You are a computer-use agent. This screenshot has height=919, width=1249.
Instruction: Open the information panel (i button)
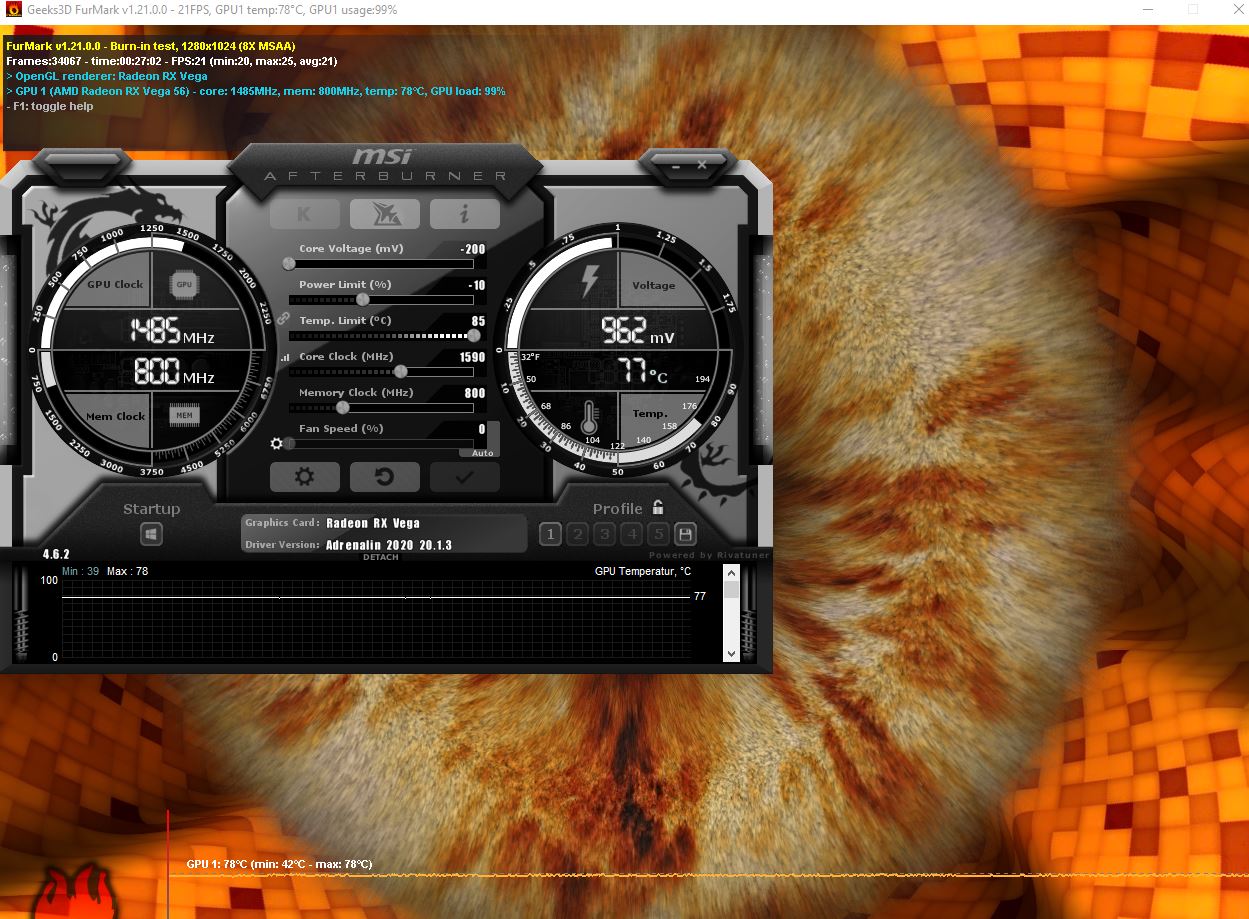pyautogui.click(x=465, y=214)
